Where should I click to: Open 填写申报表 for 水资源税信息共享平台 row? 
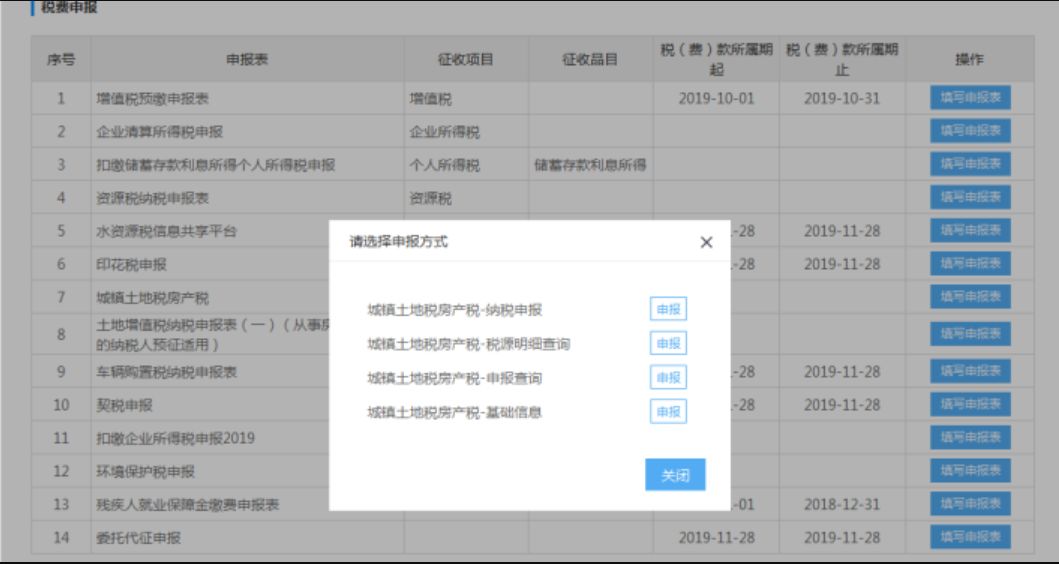click(x=970, y=230)
